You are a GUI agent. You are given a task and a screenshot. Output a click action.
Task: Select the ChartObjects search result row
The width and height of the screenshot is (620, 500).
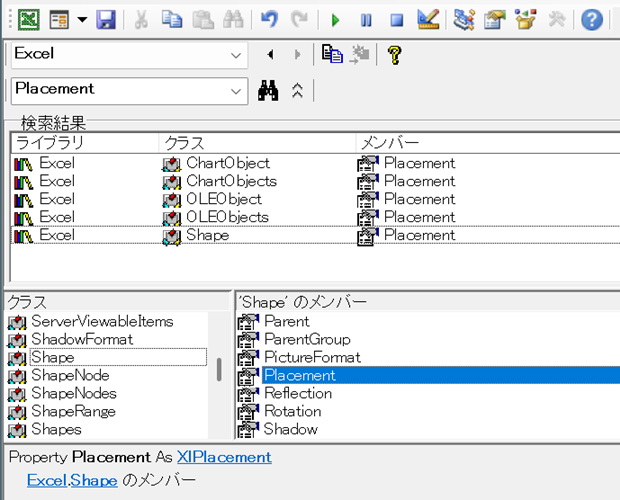coord(316,181)
